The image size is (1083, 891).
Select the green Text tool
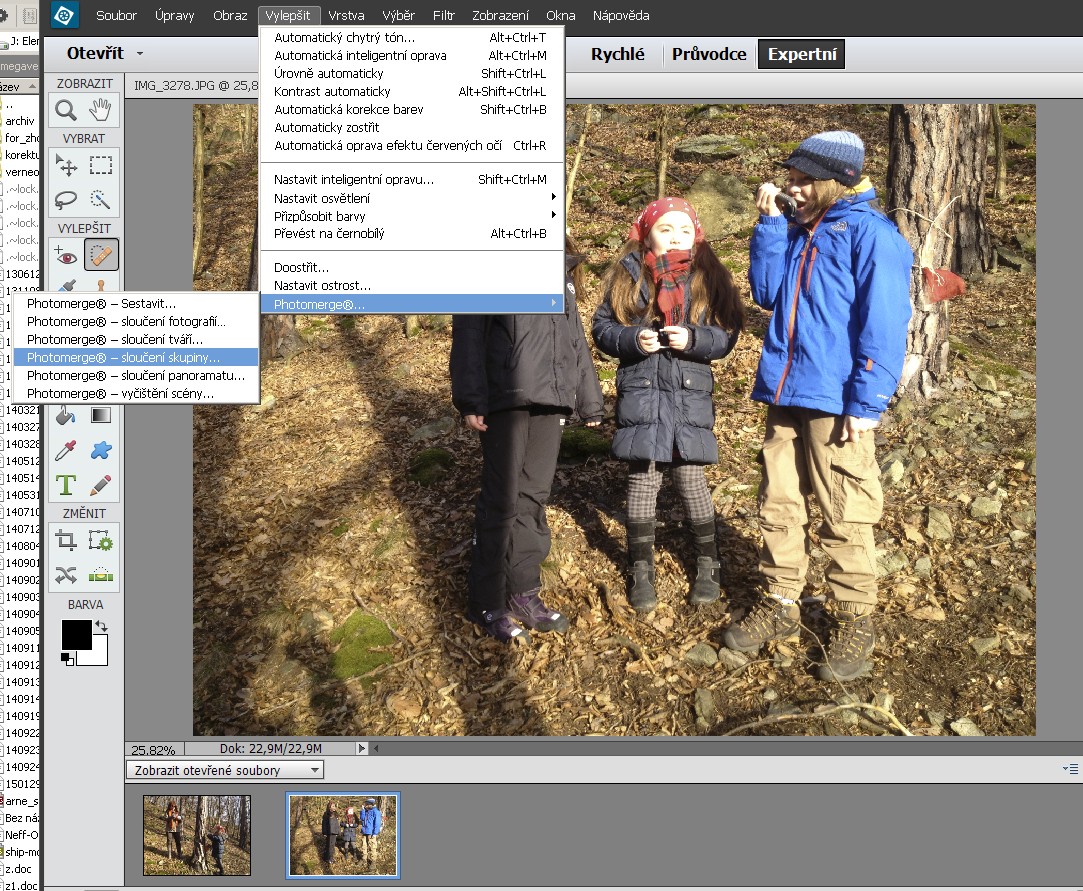click(66, 485)
